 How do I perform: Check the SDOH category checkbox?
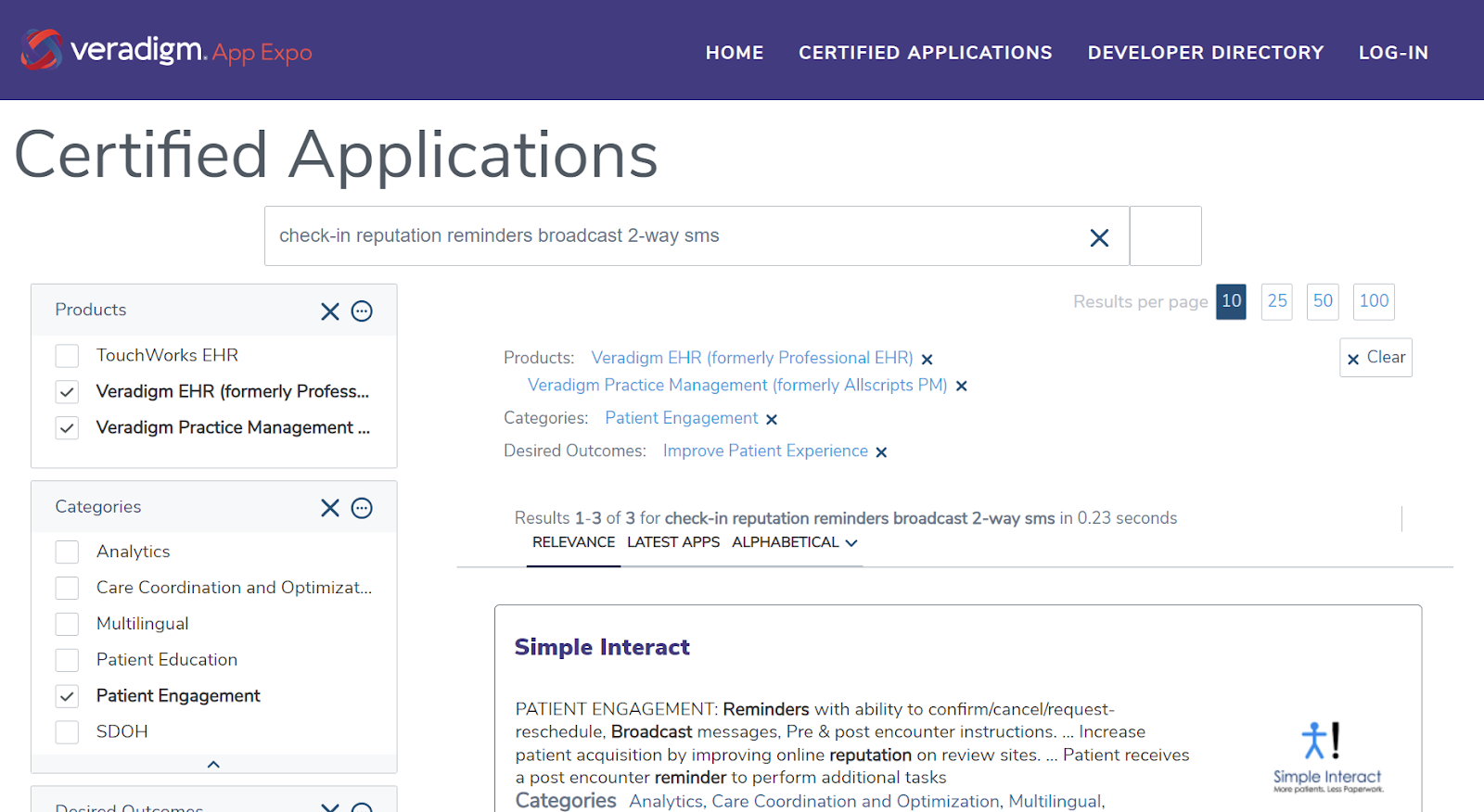tap(67, 732)
